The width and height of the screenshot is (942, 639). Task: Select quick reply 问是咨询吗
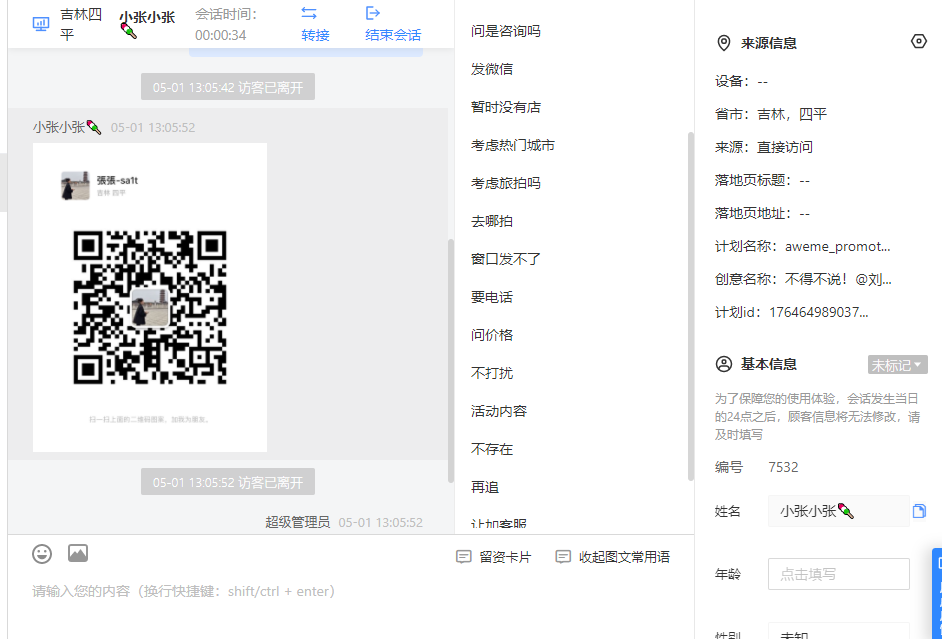pyautogui.click(x=506, y=31)
